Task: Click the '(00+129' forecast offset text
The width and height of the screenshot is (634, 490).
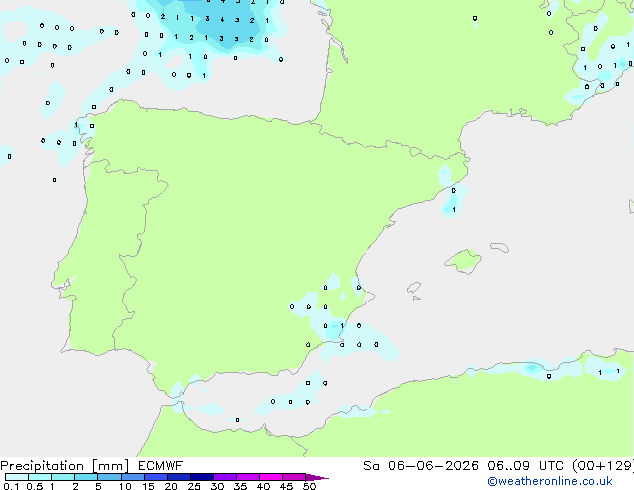Action: click(x=602, y=466)
